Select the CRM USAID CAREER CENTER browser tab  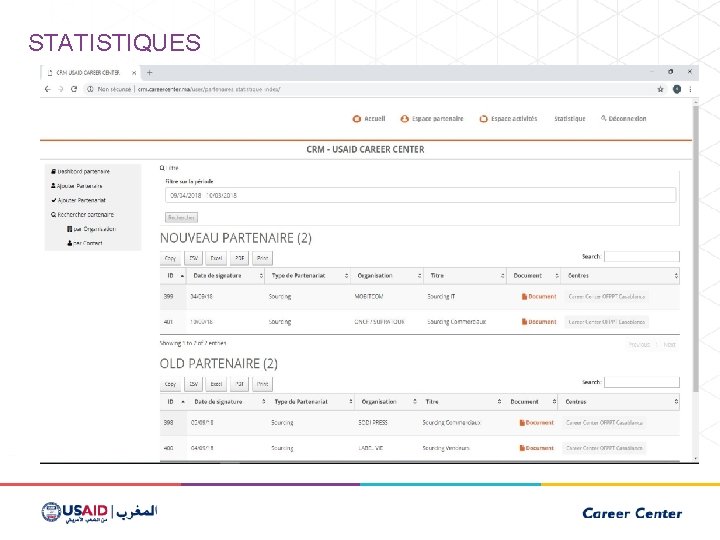pyautogui.click(x=88, y=73)
